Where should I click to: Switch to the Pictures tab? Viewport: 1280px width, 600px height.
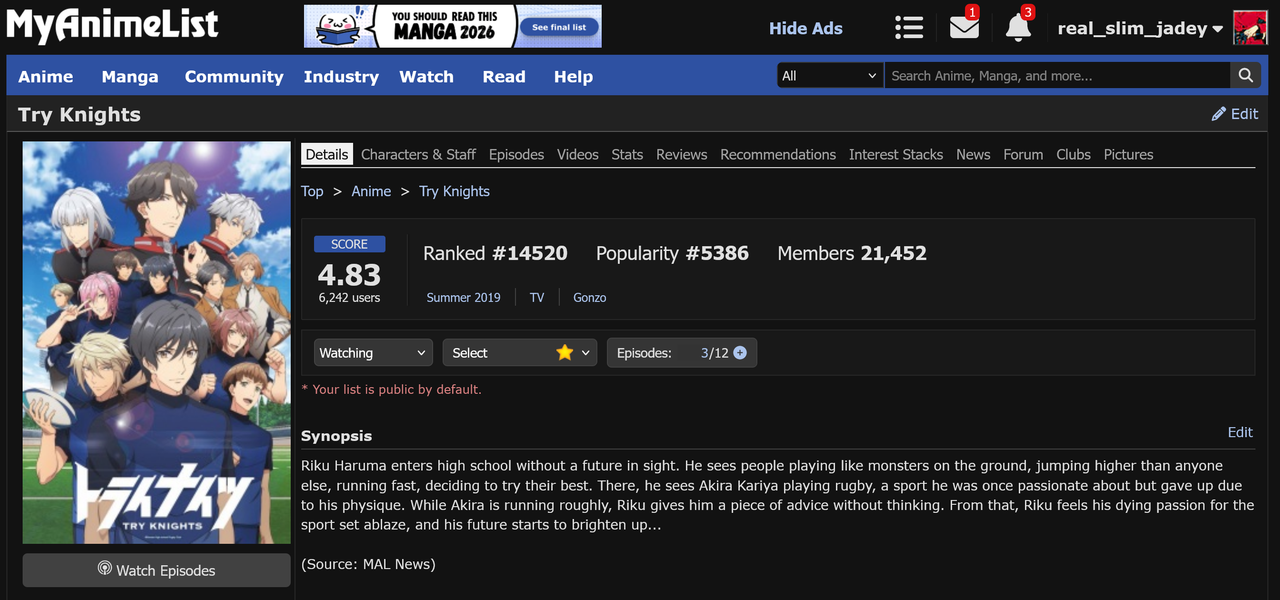coord(1128,154)
